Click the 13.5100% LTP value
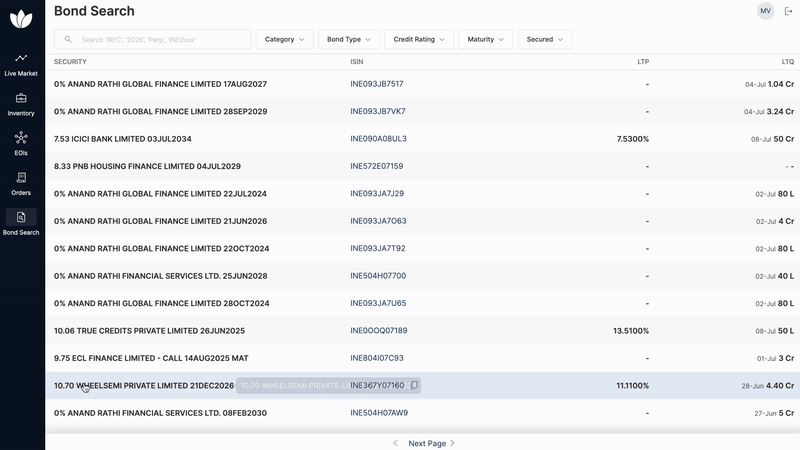The image size is (800, 450). click(631, 331)
